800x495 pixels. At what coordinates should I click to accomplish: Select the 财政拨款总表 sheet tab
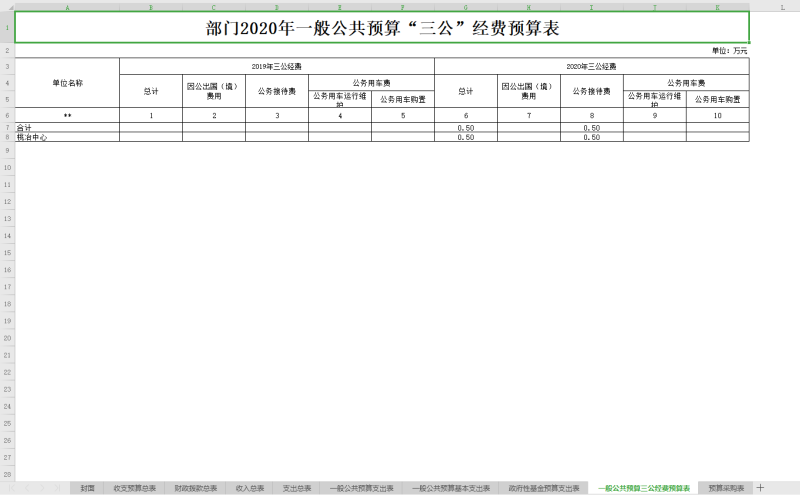tap(195, 488)
